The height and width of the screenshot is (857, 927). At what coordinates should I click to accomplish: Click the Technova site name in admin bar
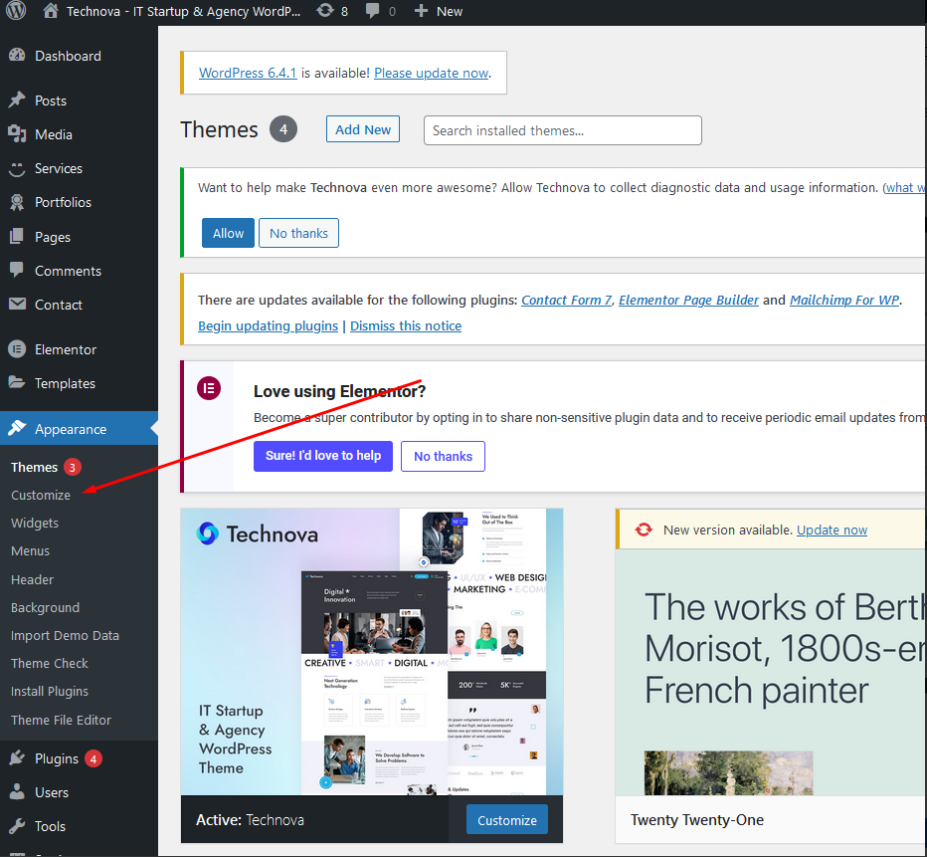183,11
